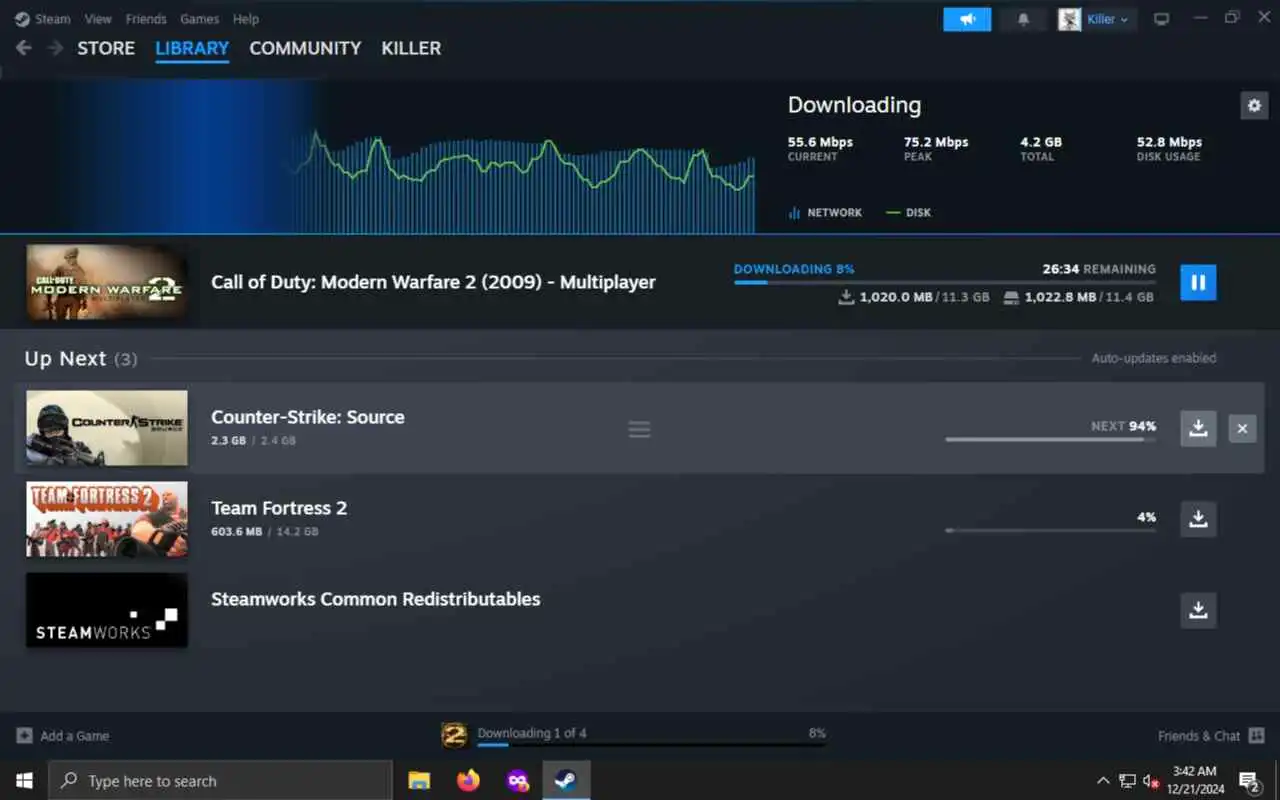1280x800 pixels.
Task: Open the Friends menu
Action: 146,19
